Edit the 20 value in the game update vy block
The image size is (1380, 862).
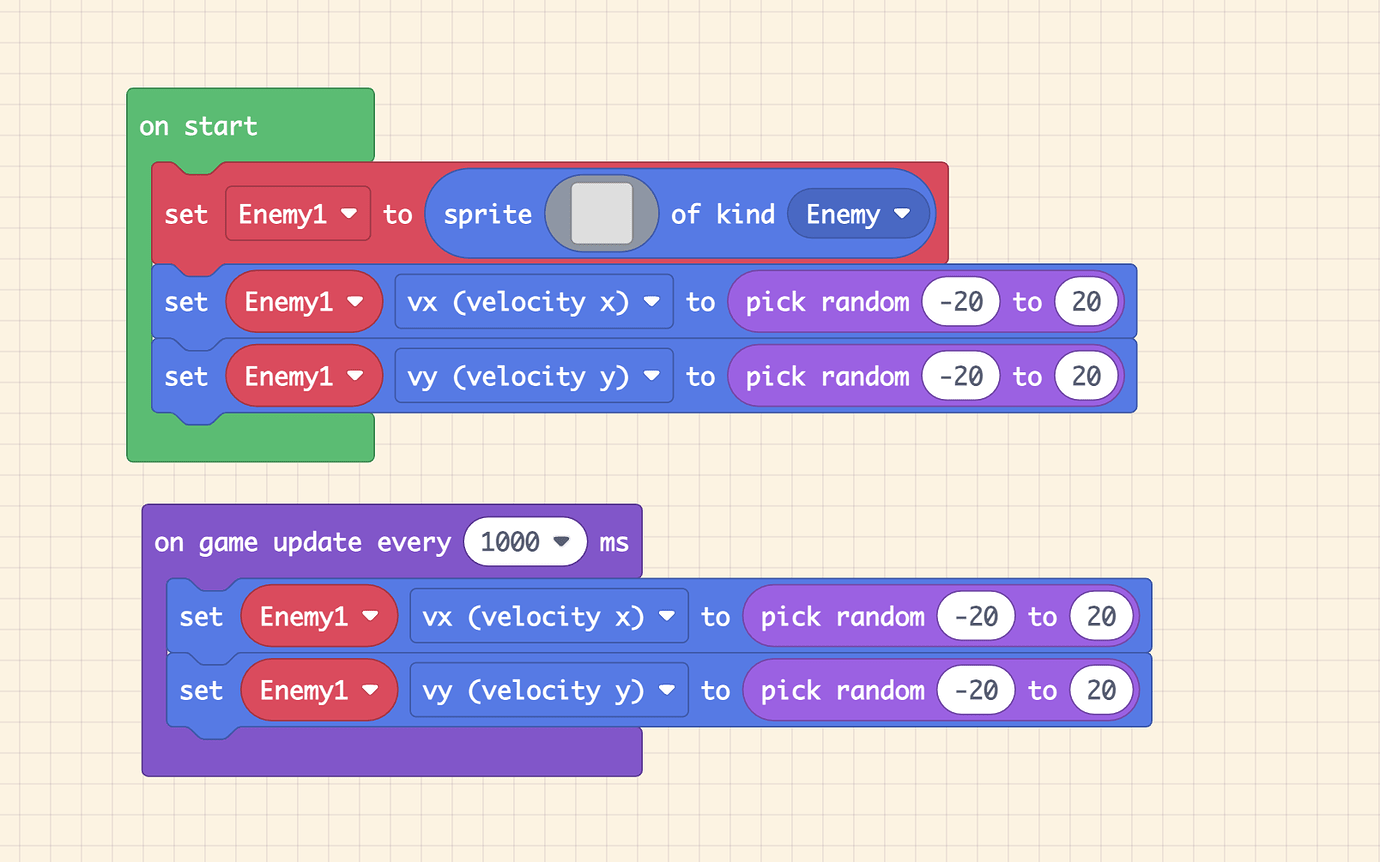point(1101,690)
